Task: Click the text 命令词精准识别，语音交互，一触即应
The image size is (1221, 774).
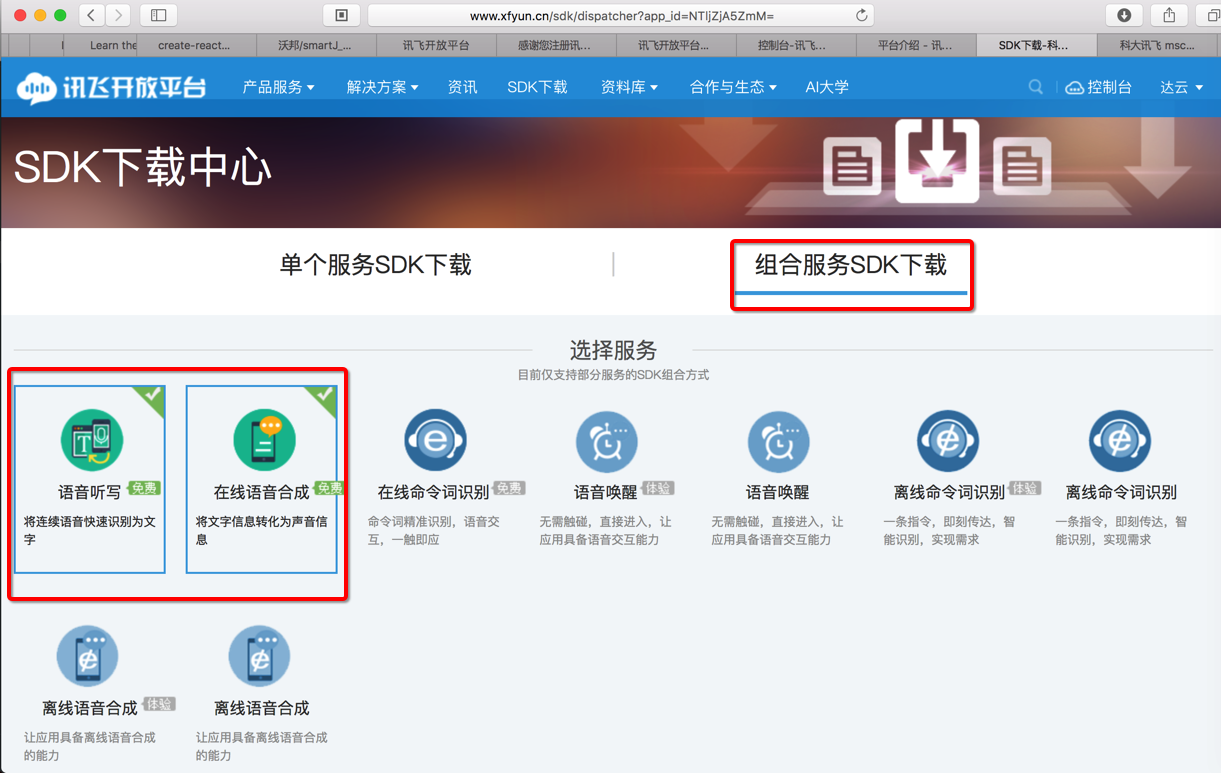Action: (x=434, y=530)
